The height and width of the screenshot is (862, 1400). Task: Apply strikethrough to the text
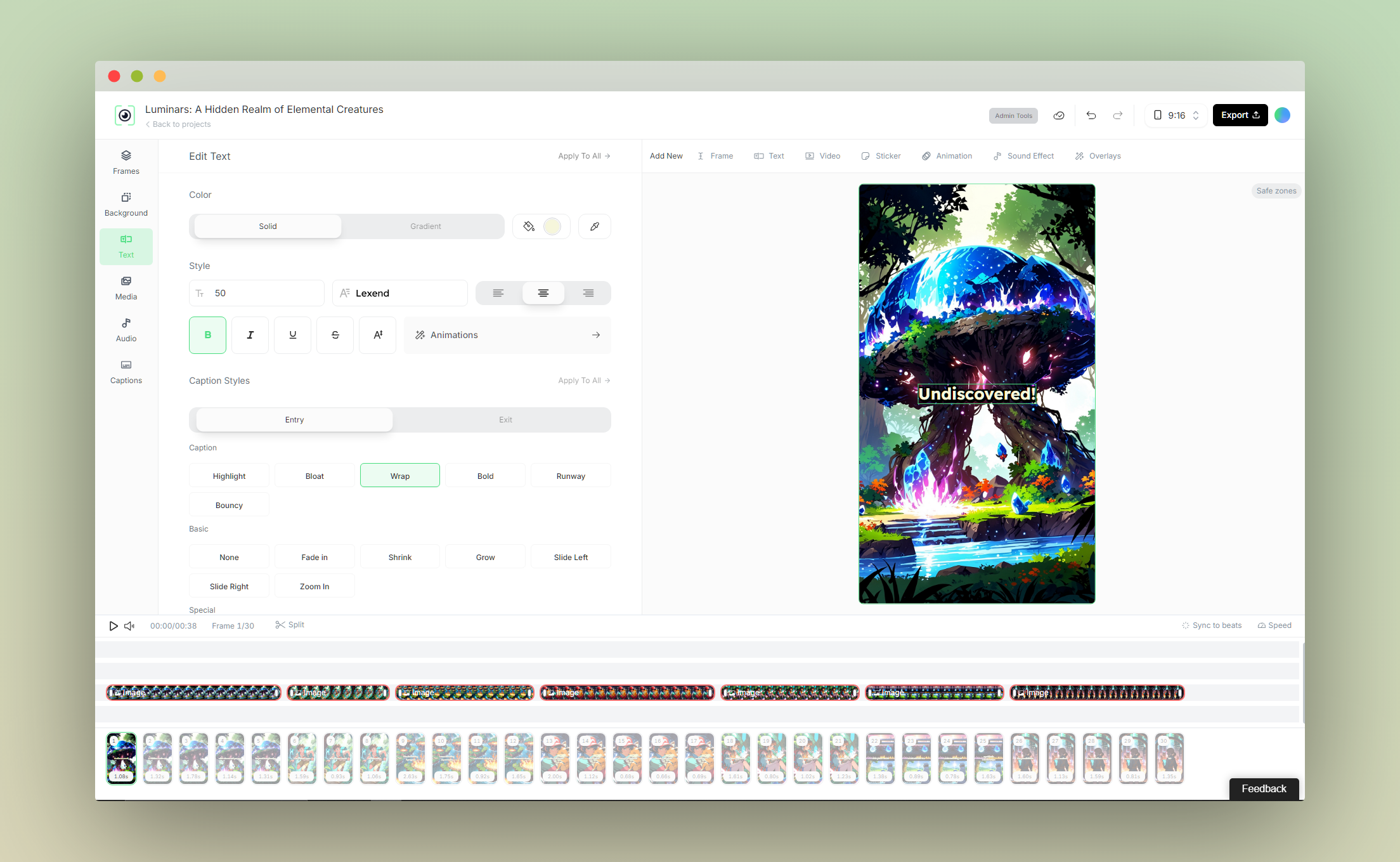tap(335, 335)
